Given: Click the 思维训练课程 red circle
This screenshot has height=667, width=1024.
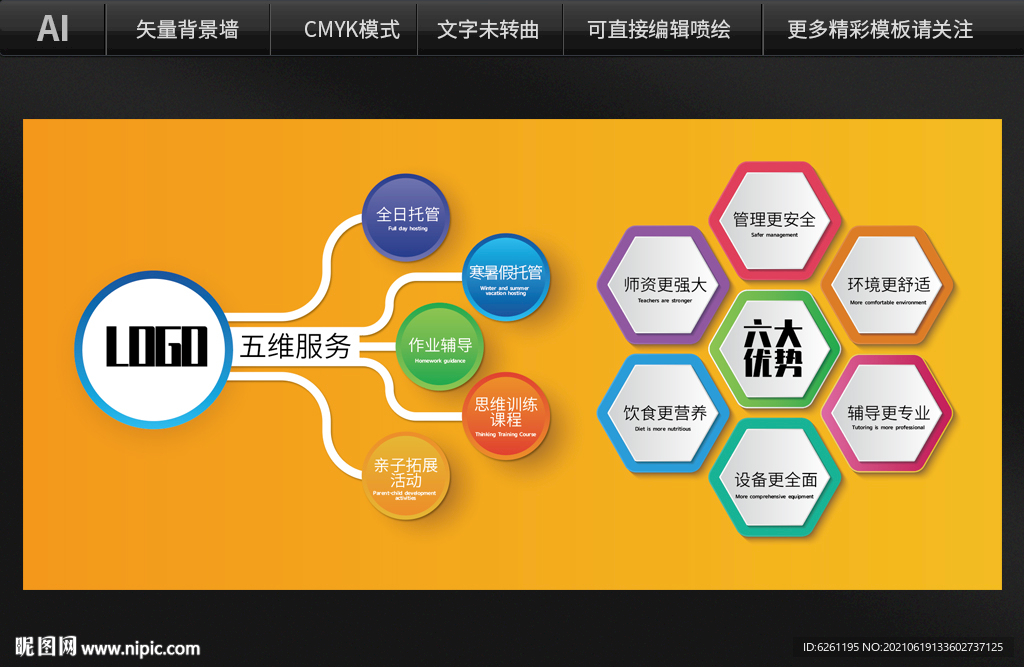Looking at the screenshot, I should pyautogui.click(x=506, y=416).
